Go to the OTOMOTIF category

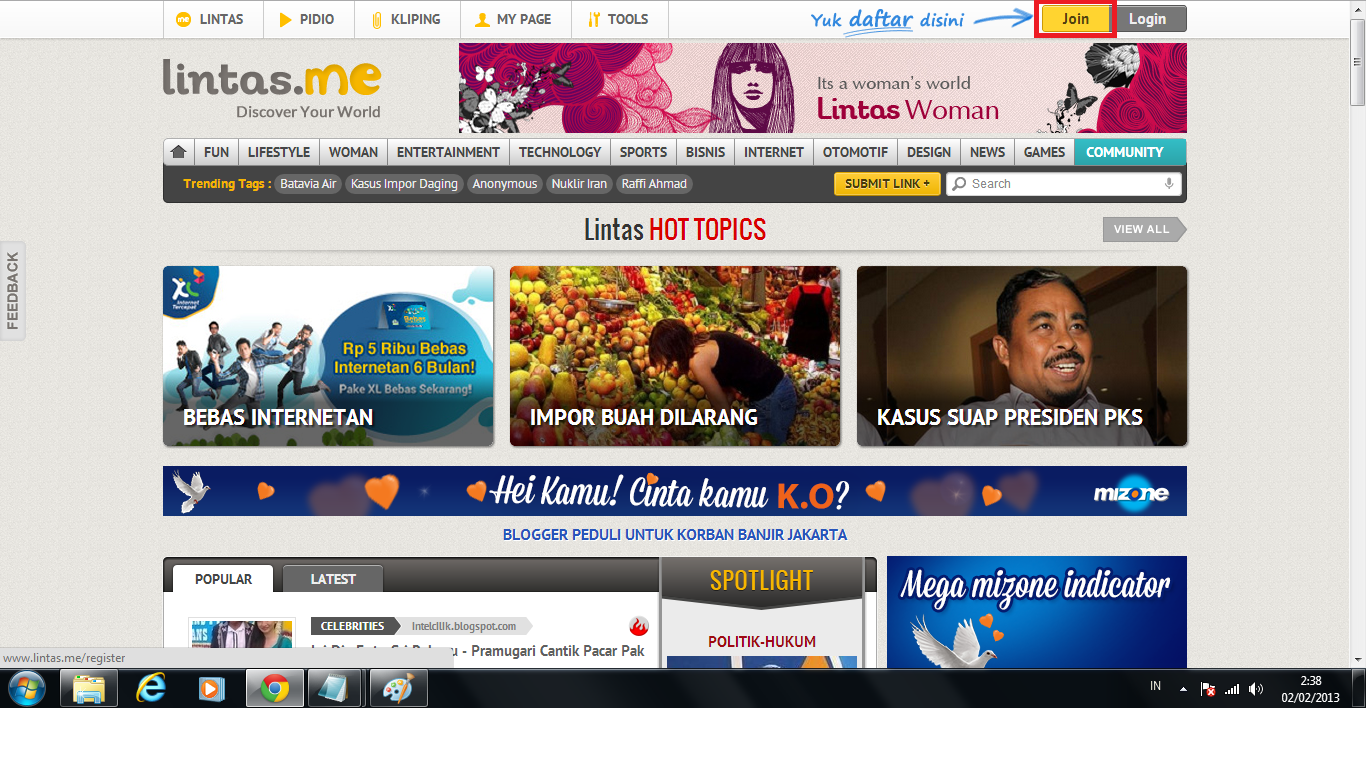pyautogui.click(x=855, y=152)
